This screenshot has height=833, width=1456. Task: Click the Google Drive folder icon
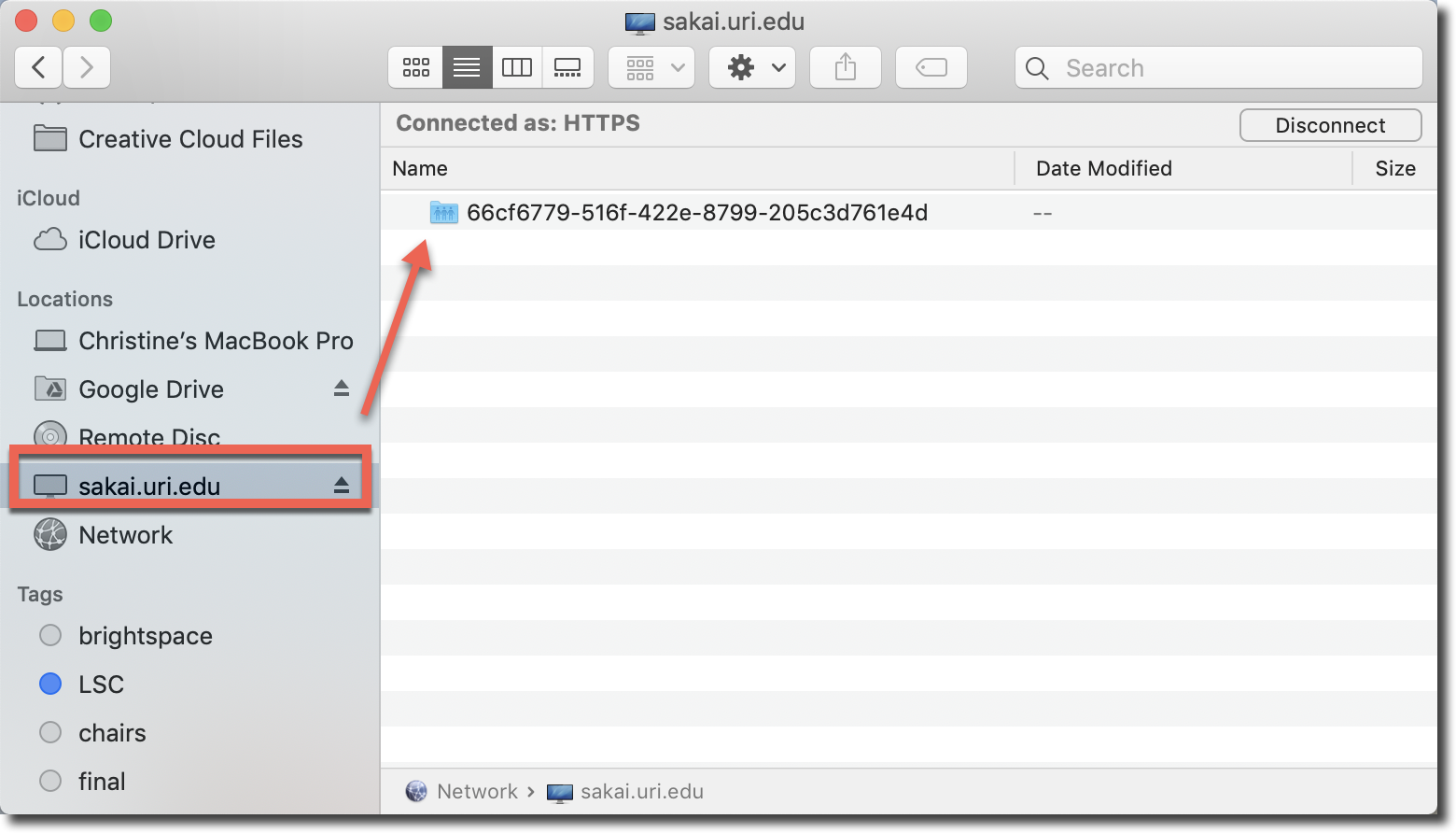(50, 388)
